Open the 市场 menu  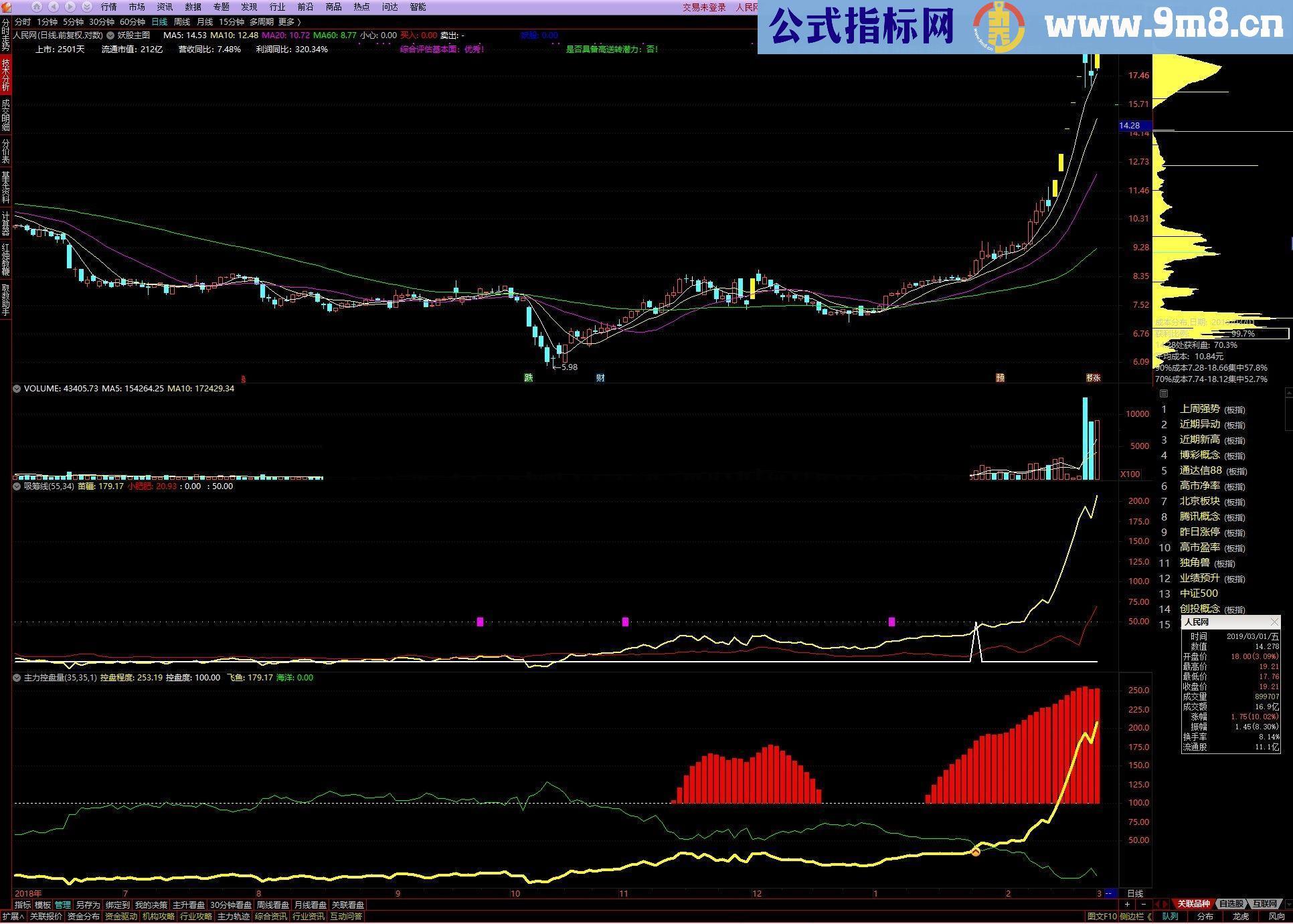137,7
